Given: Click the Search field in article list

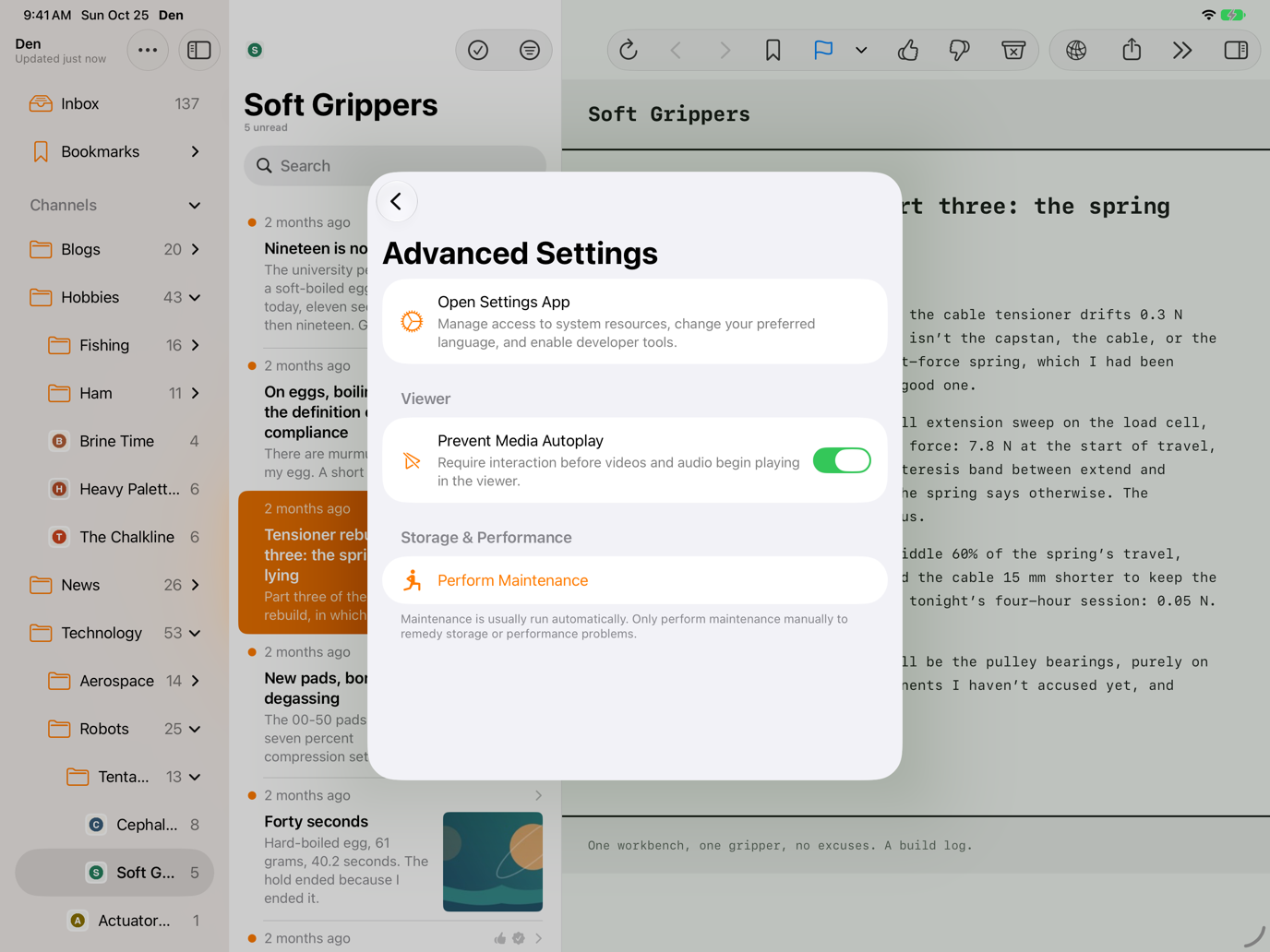Looking at the screenshot, I should [395, 165].
